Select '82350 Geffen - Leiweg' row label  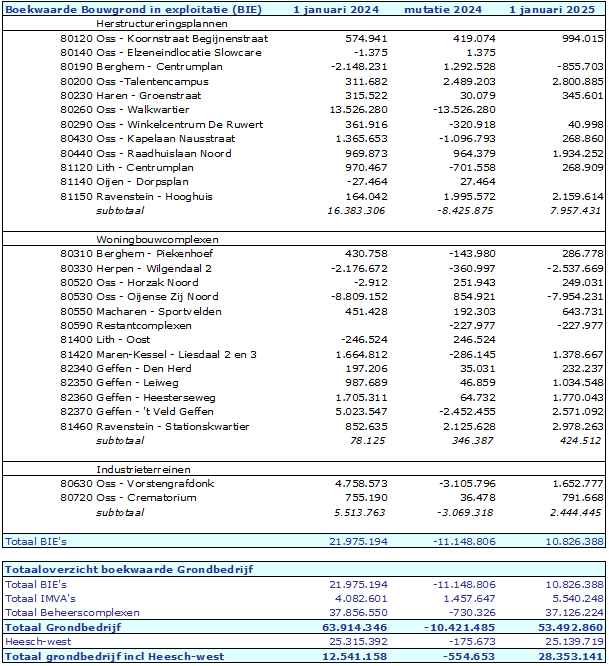click(x=119, y=383)
